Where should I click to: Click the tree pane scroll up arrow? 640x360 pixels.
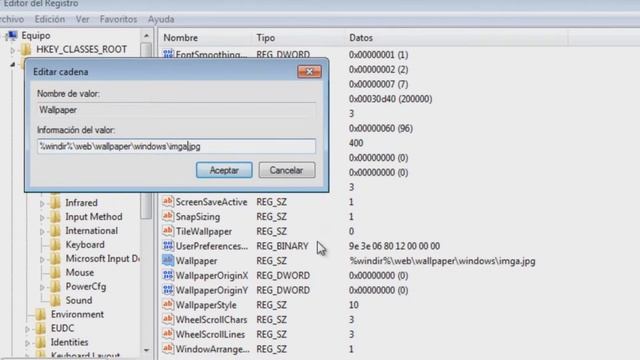tap(146, 36)
